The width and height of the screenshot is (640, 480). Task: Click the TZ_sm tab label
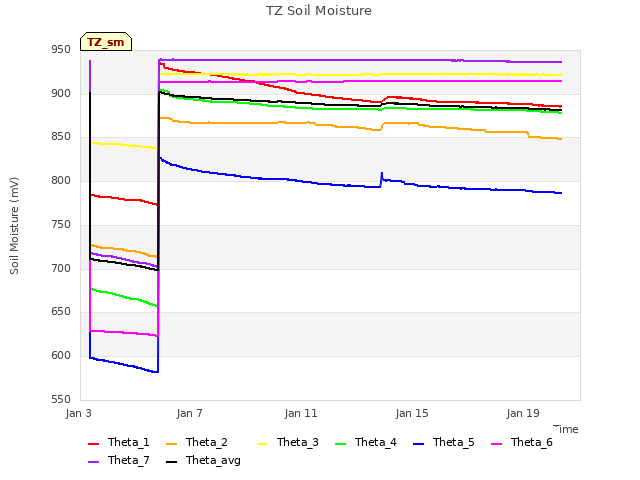pos(106,42)
